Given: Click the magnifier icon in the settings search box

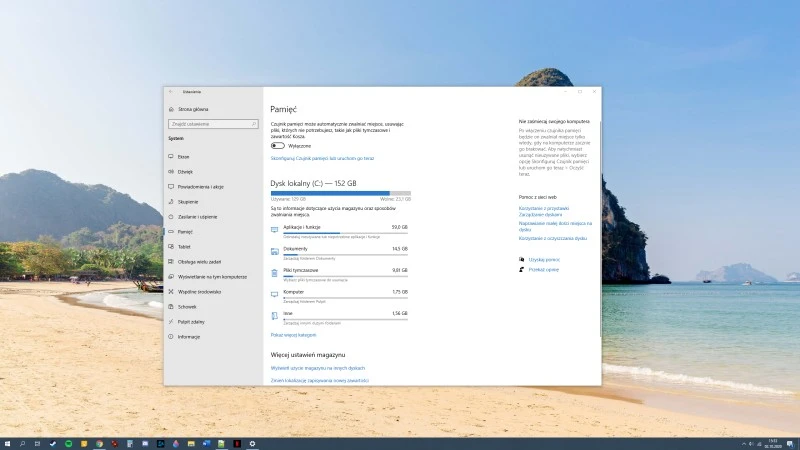Looking at the screenshot, I should click(x=254, y=124).
